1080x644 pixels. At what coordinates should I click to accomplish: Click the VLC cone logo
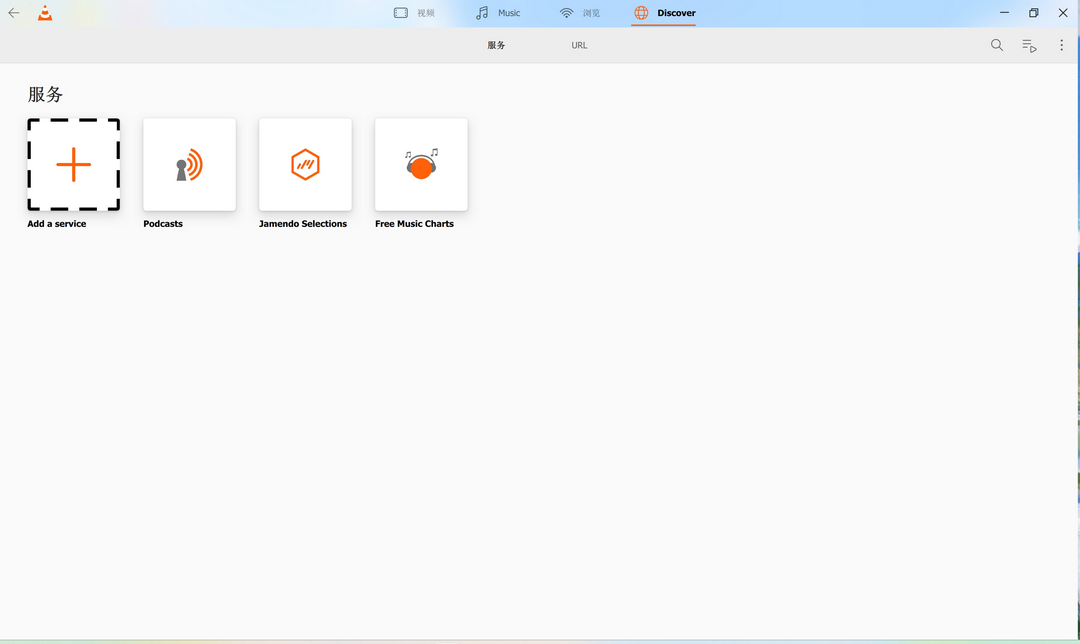click(44, 13)
